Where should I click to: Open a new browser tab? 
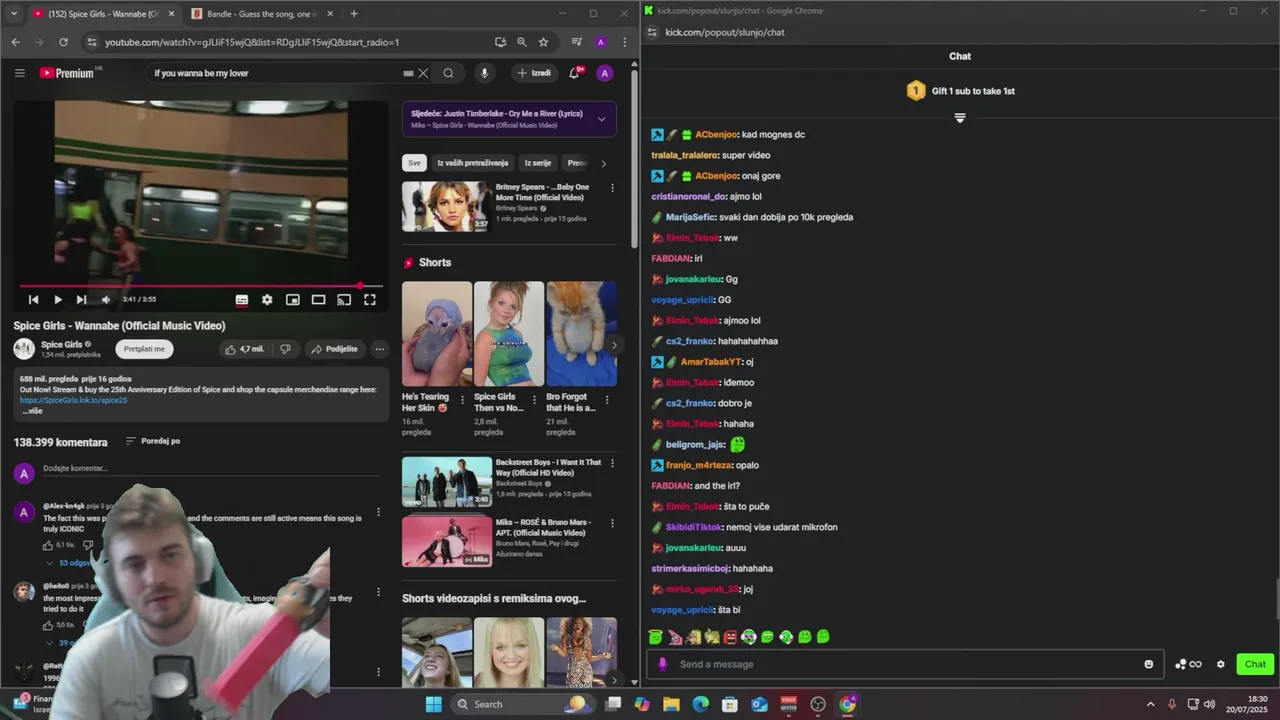354,14
